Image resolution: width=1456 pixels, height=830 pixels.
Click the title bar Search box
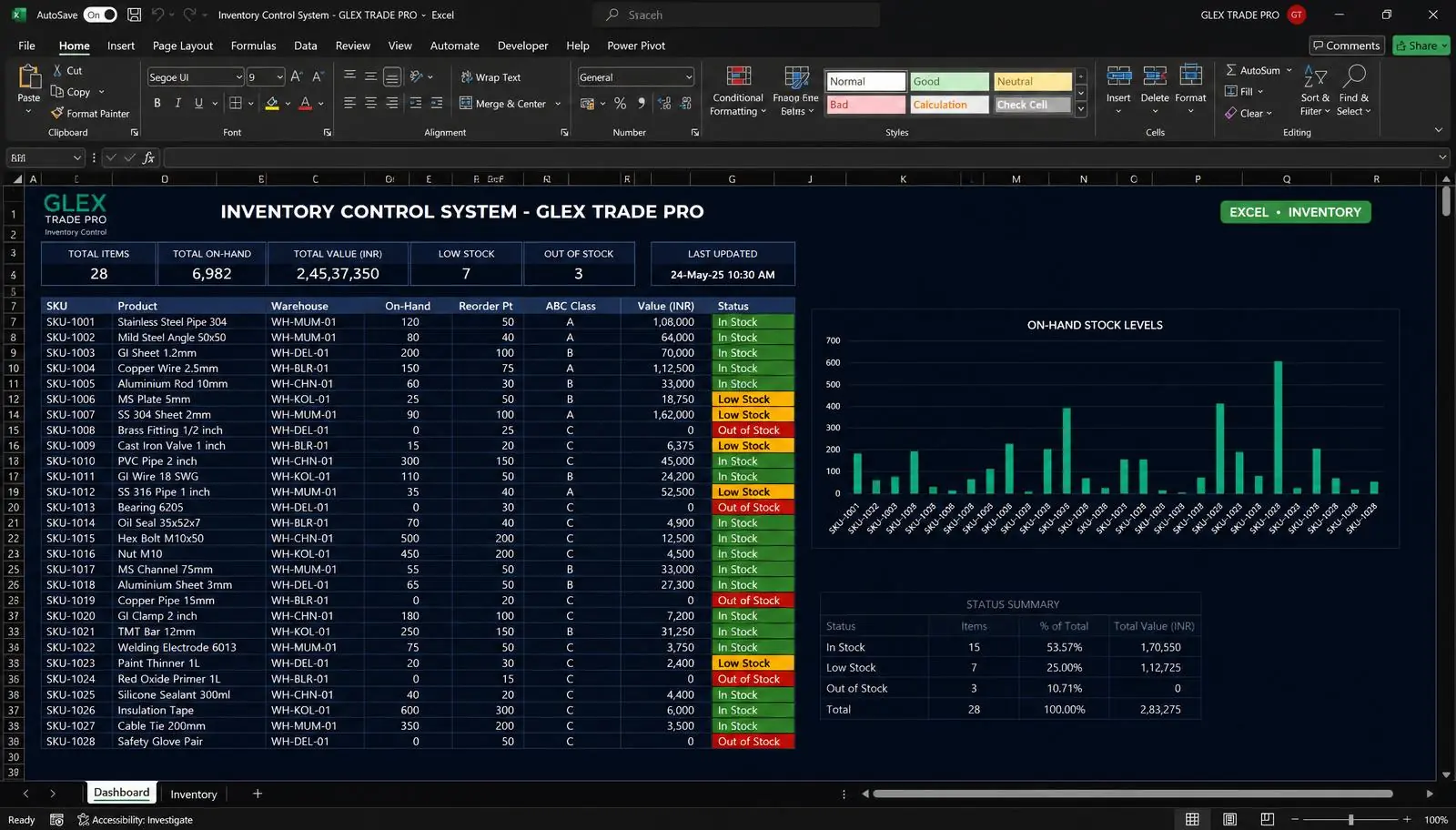coord(736,15)
